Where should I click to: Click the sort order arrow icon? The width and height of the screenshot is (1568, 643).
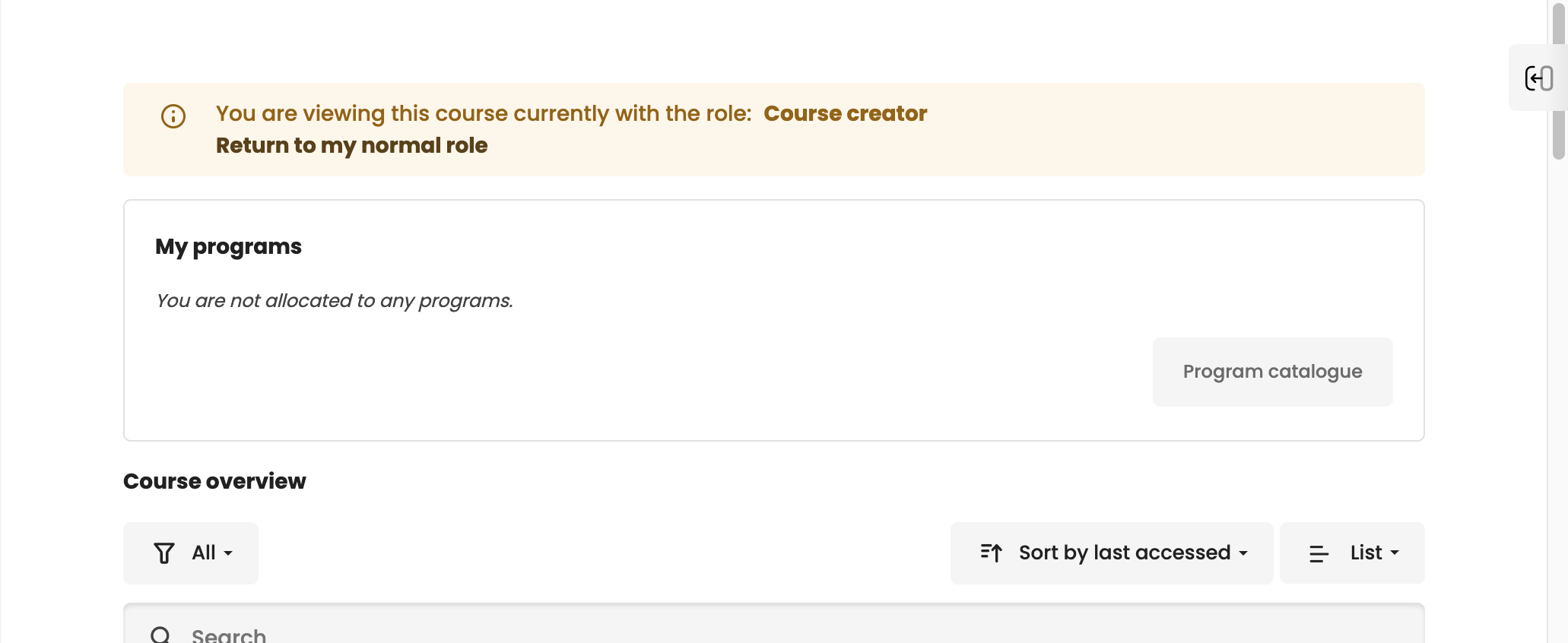click(x=991, y=553)
